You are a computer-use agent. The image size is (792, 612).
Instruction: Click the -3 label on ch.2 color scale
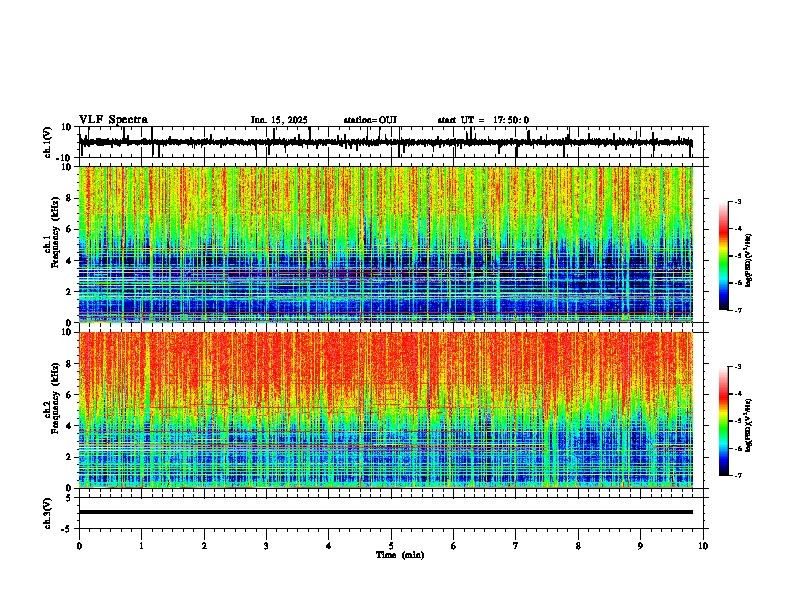737,367
